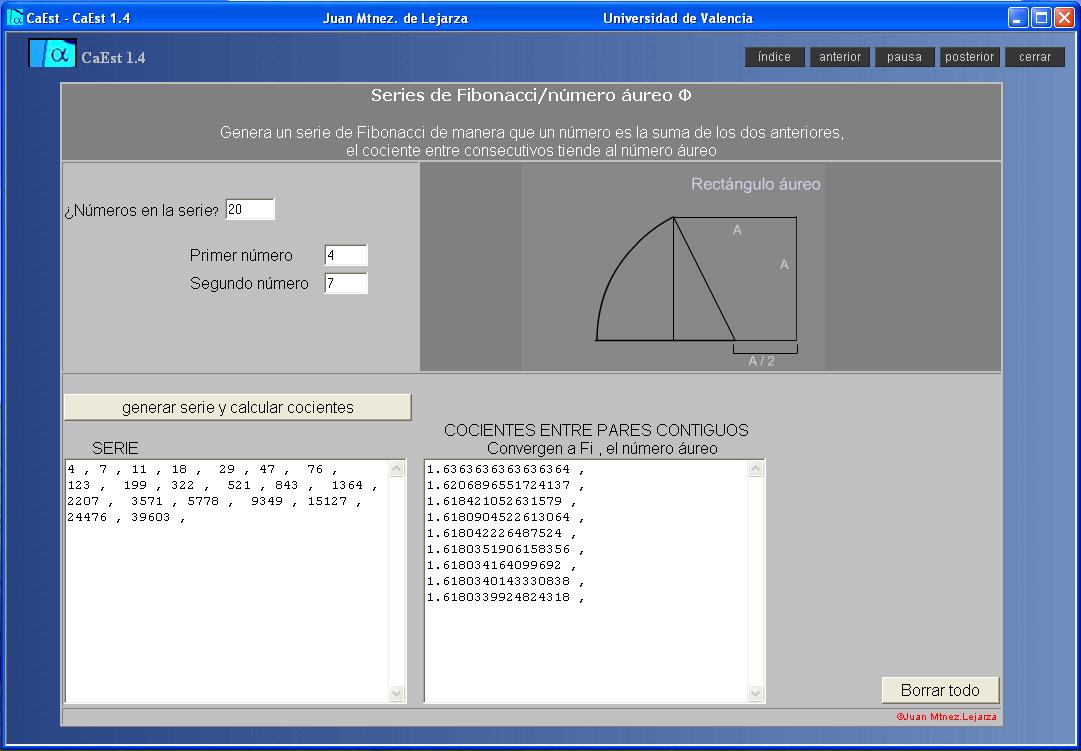Viewport: 1081px width, 751px height.
Task: Click the 'Rectángulo áureo' label
Action: [x=756, y=184]
